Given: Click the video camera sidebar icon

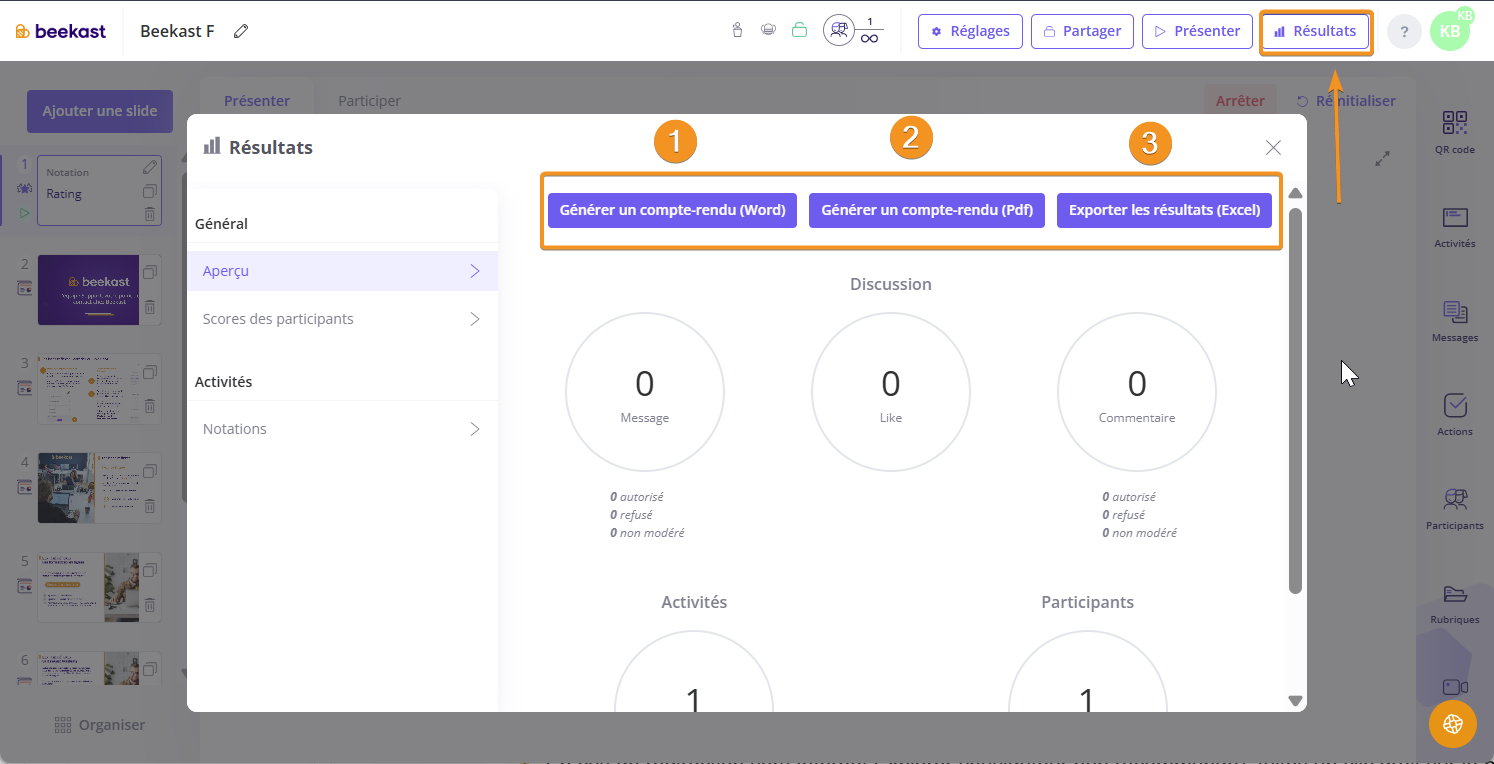Looking at the screenshot, I should point(1455,687).
